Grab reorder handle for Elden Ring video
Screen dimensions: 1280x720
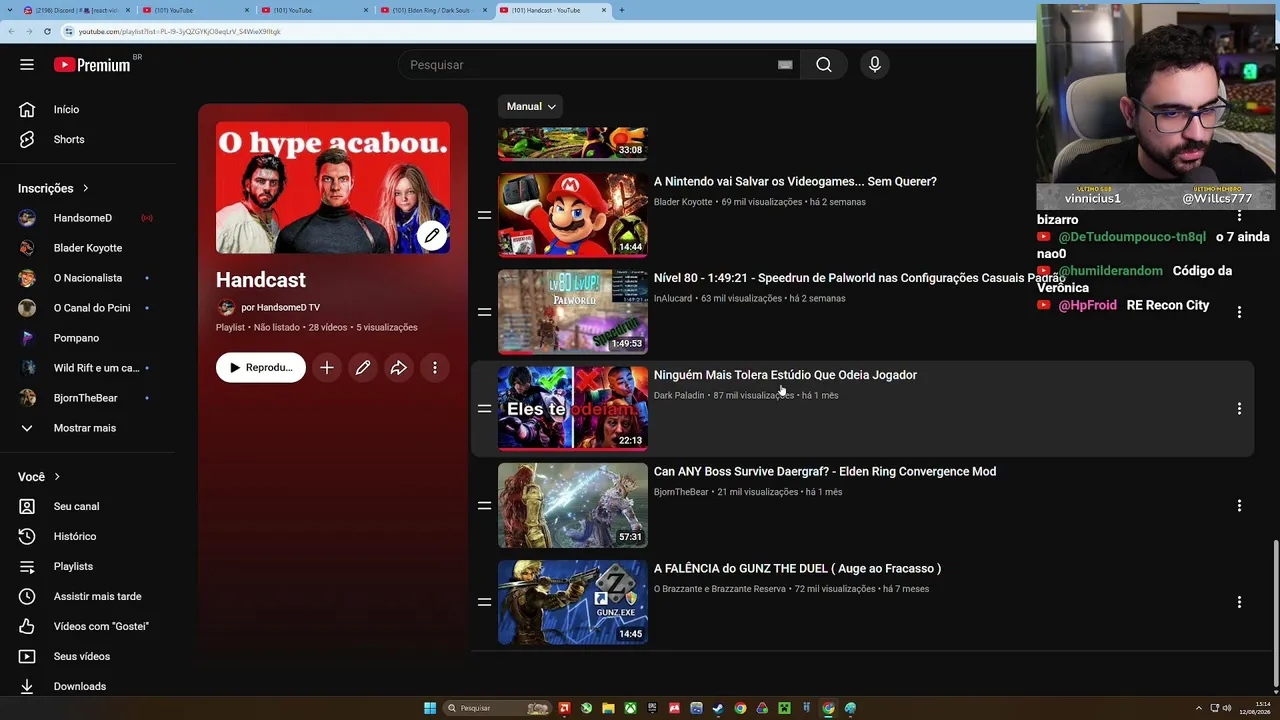click(x=484, y=506)
